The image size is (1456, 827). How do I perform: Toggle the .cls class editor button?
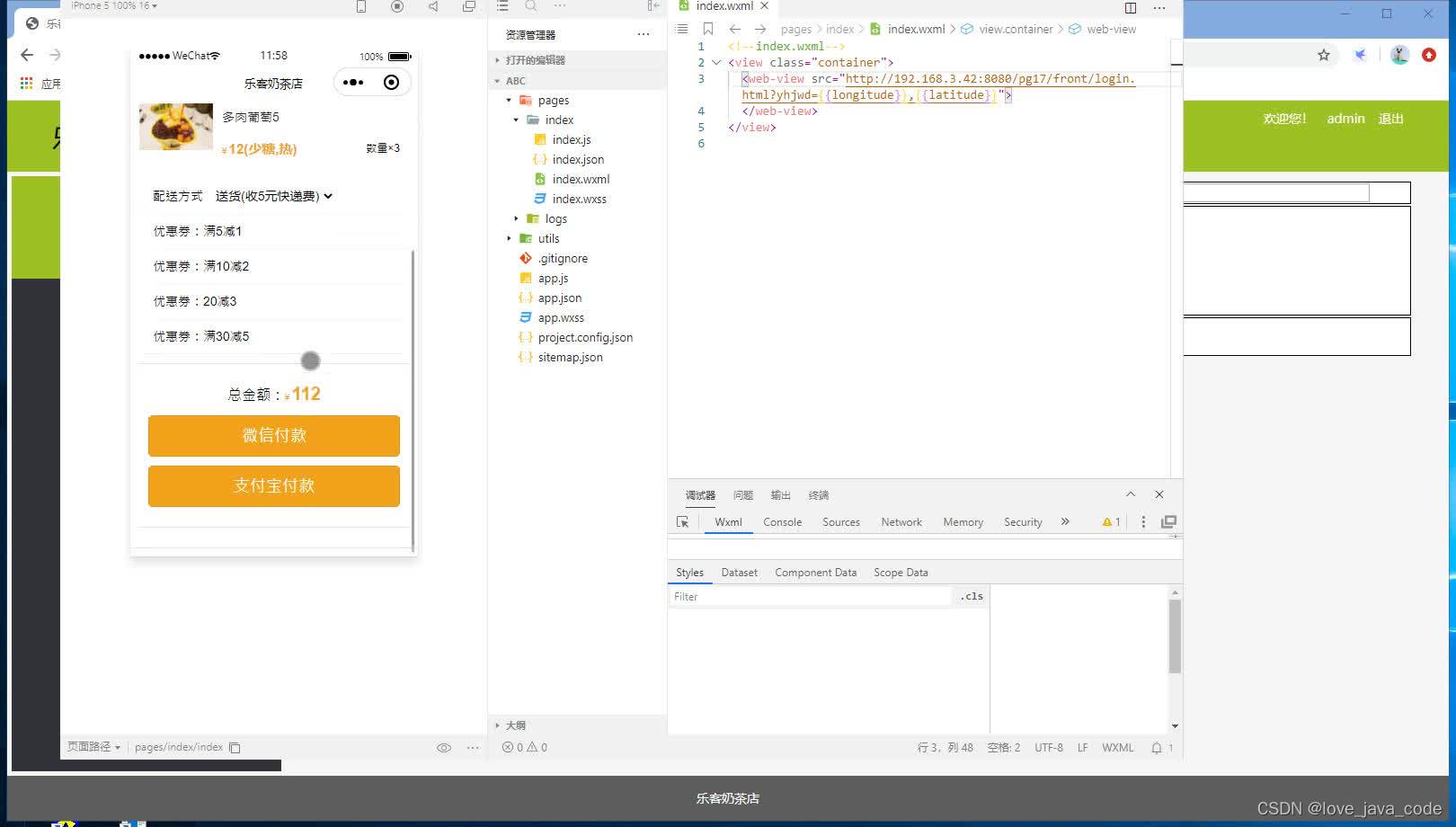(972, 596)
